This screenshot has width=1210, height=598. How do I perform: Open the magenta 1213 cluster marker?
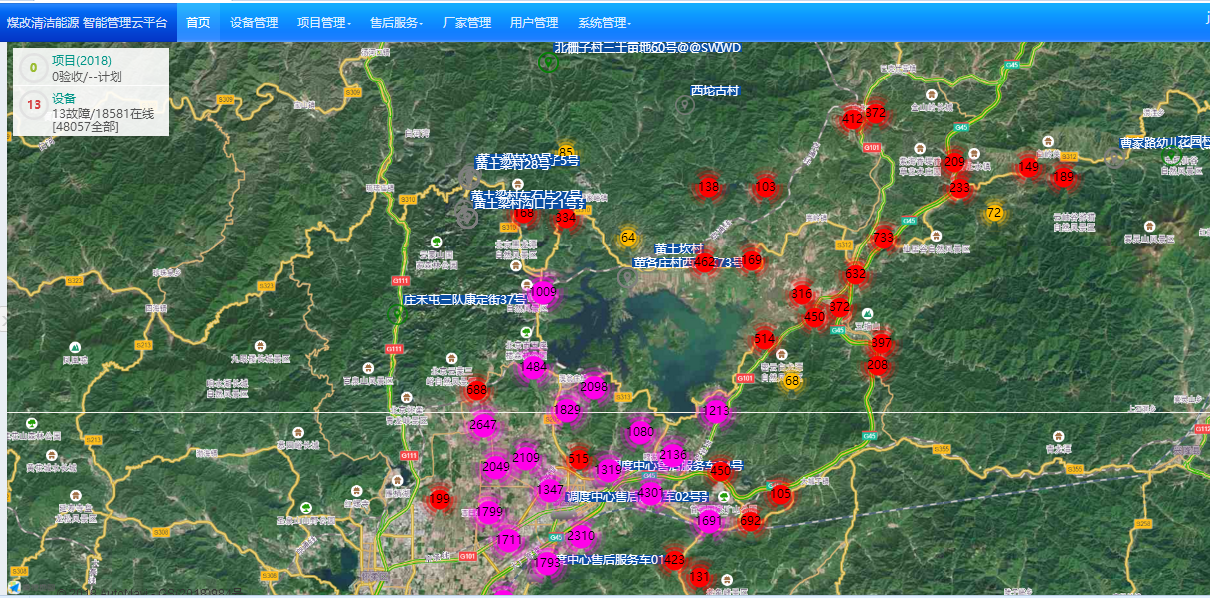pos(716,410)
